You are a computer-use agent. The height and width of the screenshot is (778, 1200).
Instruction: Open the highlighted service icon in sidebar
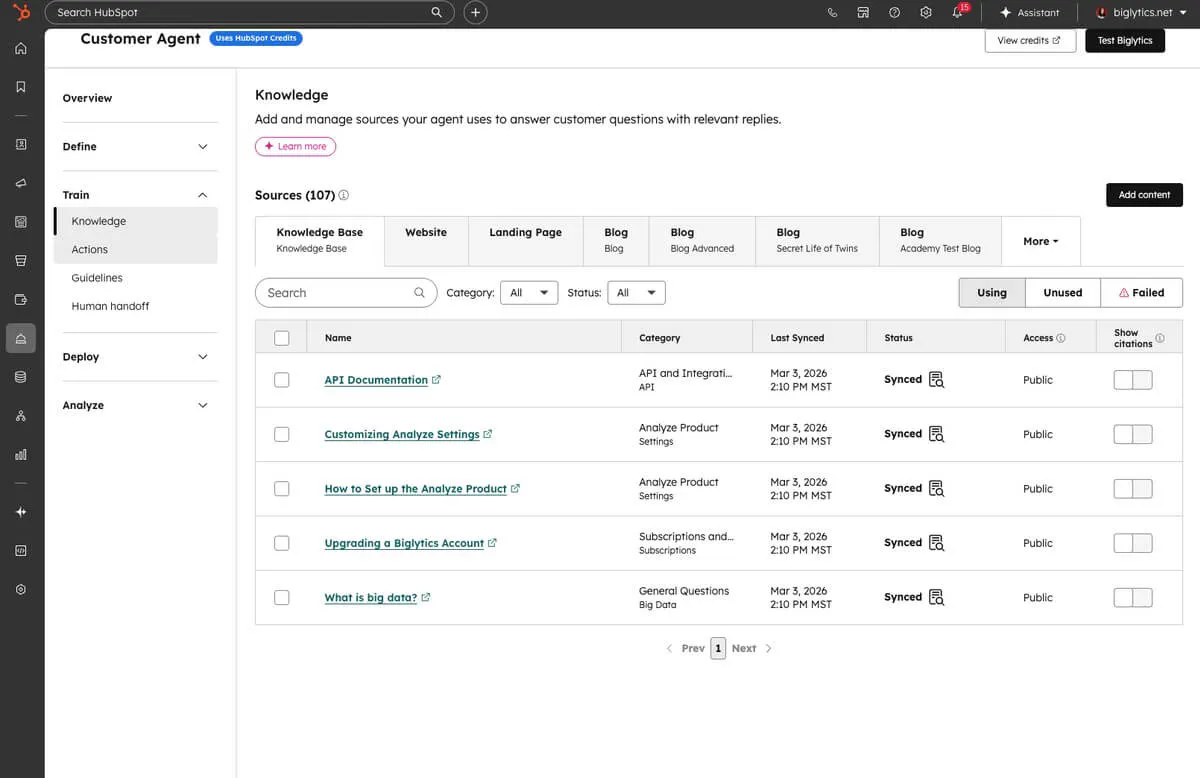[x=21, y=338]
